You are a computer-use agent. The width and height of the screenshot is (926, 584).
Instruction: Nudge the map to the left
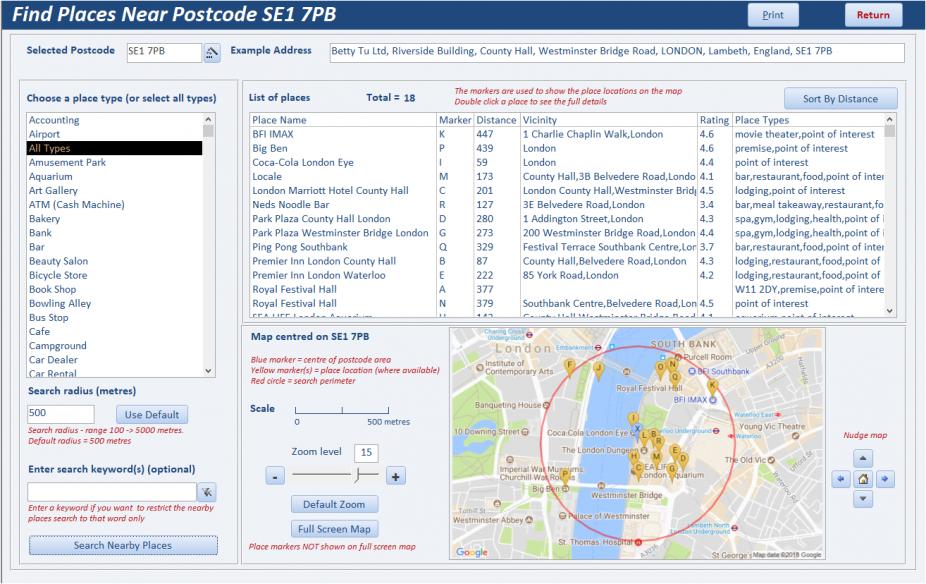[x=843, y=479]
